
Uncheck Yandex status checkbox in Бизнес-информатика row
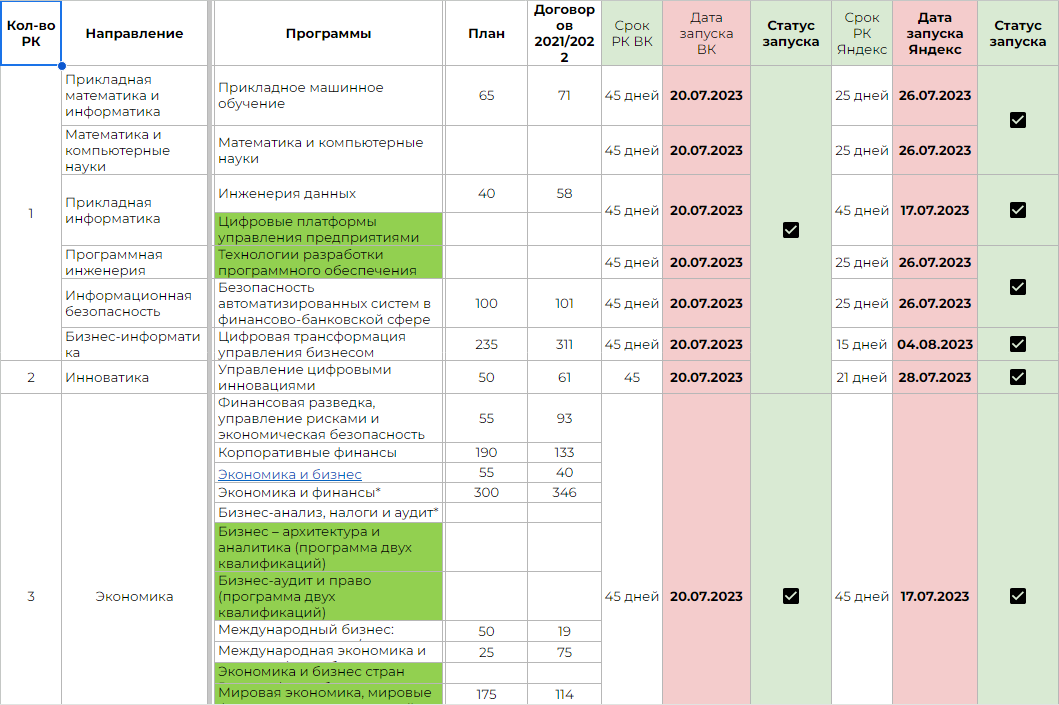1018,344
